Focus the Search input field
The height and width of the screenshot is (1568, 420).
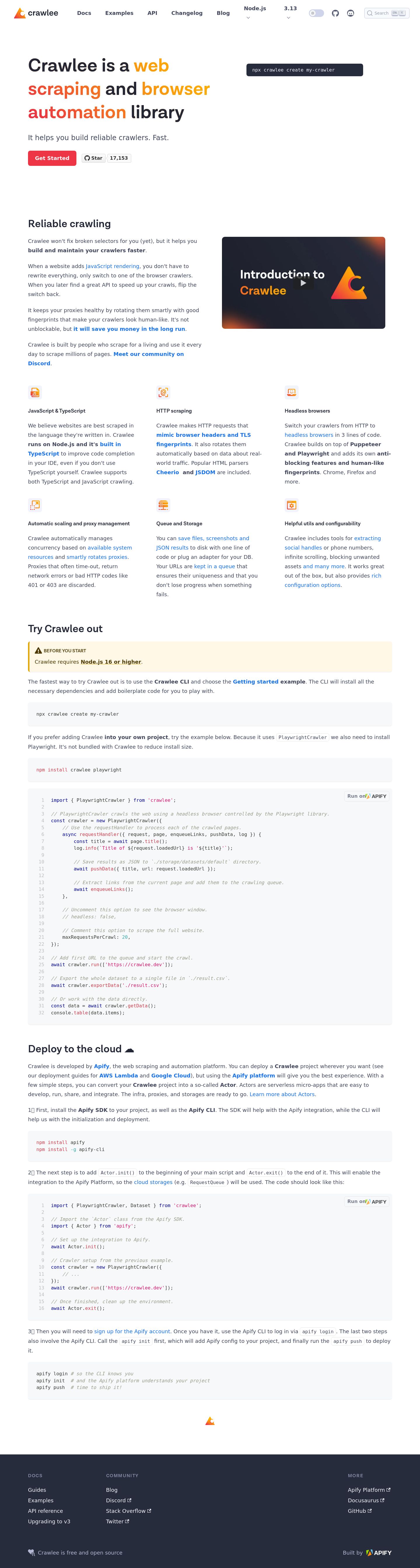pos(386,13)
